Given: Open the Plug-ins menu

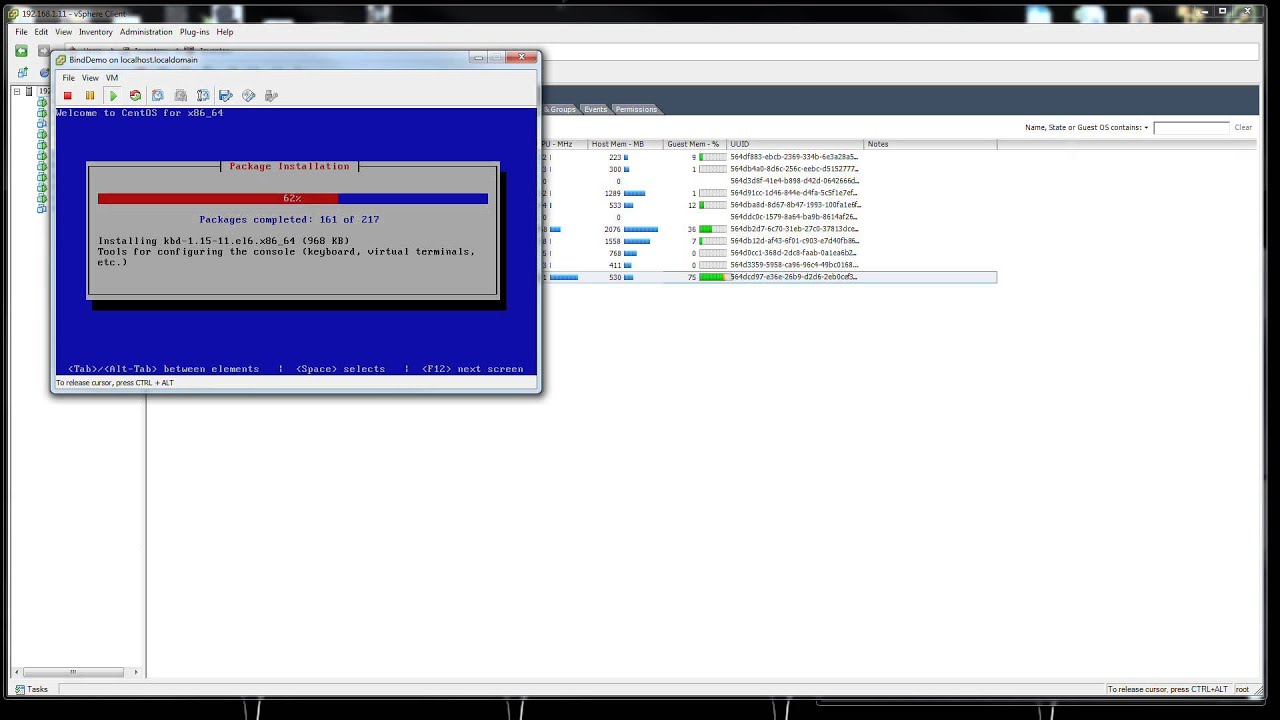Looking at the screenshot, I should coord(194,32).
